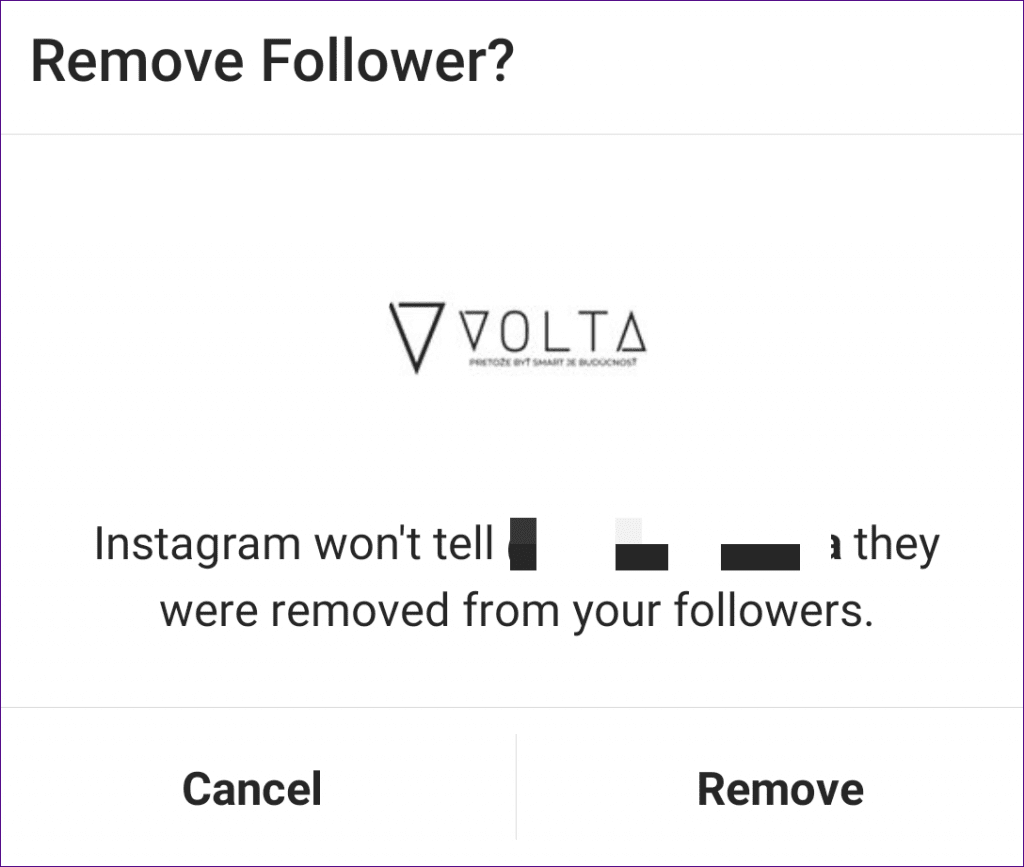Click the purple border above the dialog
This screenshot has width=1024, height=867.
[x=512, y=4]
